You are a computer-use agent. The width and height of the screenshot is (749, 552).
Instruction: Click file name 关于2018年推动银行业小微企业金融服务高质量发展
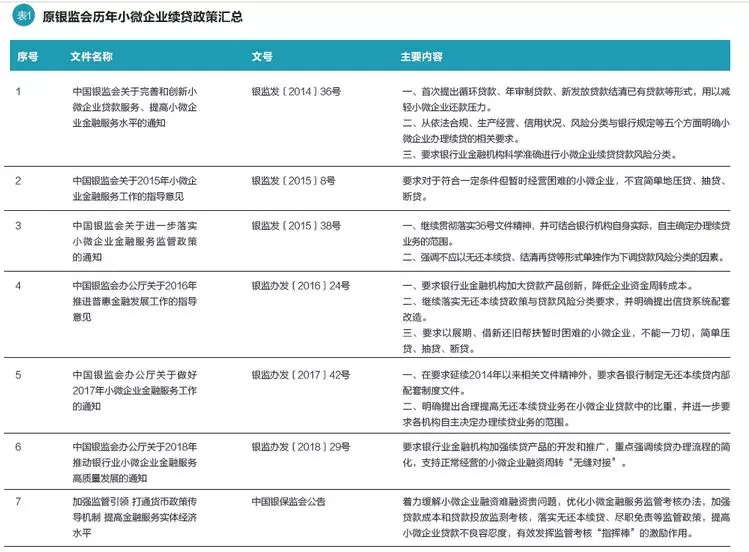tap(135, 463)
